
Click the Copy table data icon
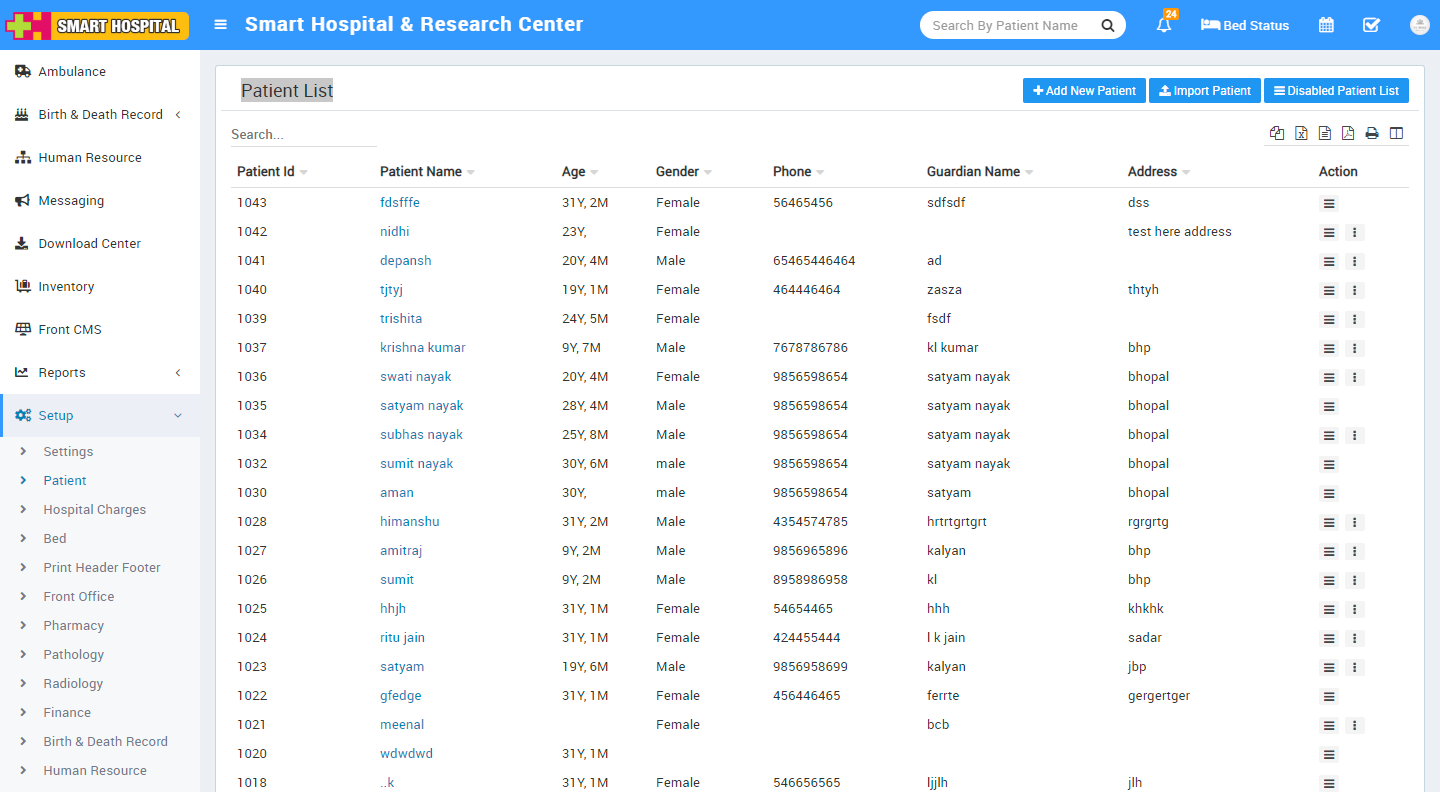tap(1277, 133)
